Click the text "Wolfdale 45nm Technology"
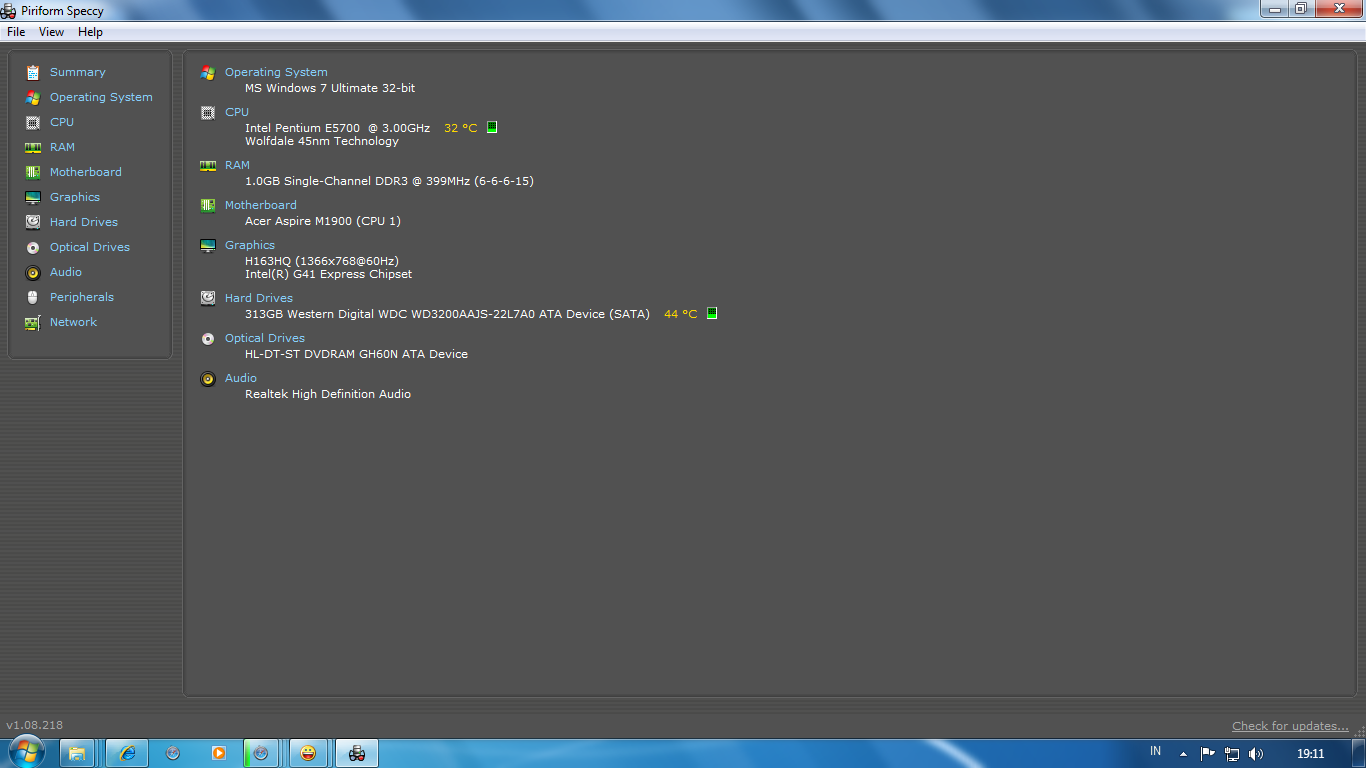Viewport: 1366px width, 768px height. click(x=322, y=141)
